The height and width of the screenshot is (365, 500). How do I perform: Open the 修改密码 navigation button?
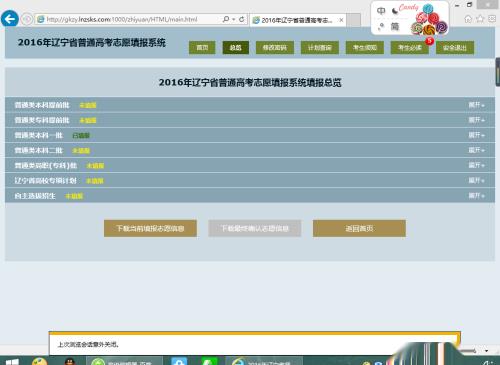coord(275,48)
